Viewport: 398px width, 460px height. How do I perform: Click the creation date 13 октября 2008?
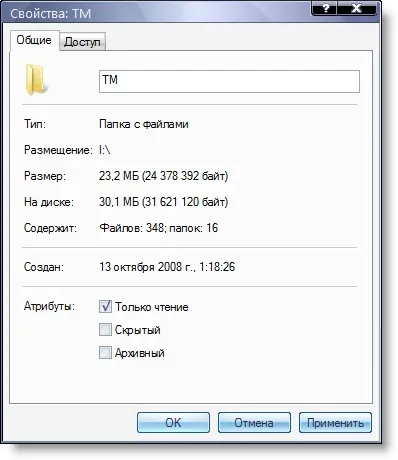click(x=167, y=267)
